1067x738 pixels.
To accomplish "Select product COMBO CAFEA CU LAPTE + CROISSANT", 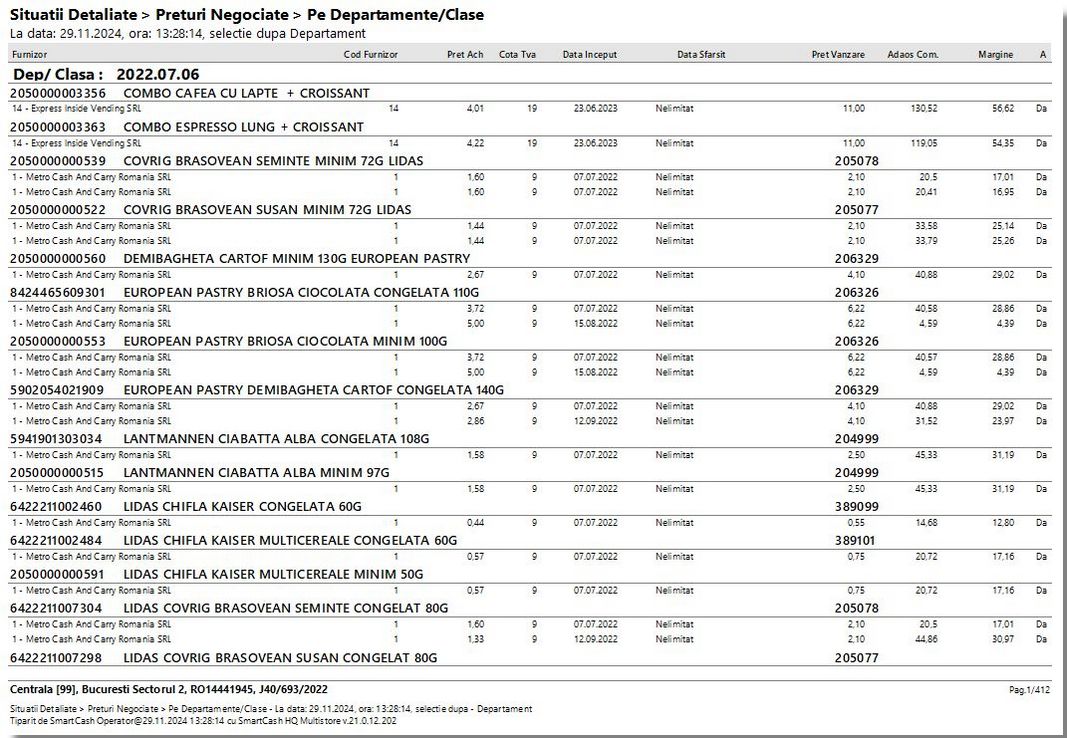I will tap(246, 93).
